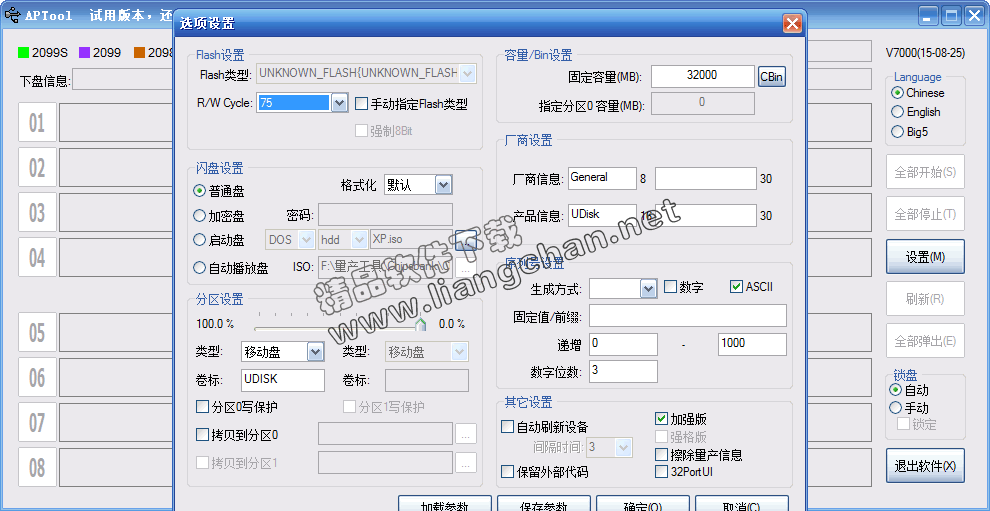The image size is (990, 511).
Task: Click the first 卷标 field containing UDISK
Action: click(283, 380)
